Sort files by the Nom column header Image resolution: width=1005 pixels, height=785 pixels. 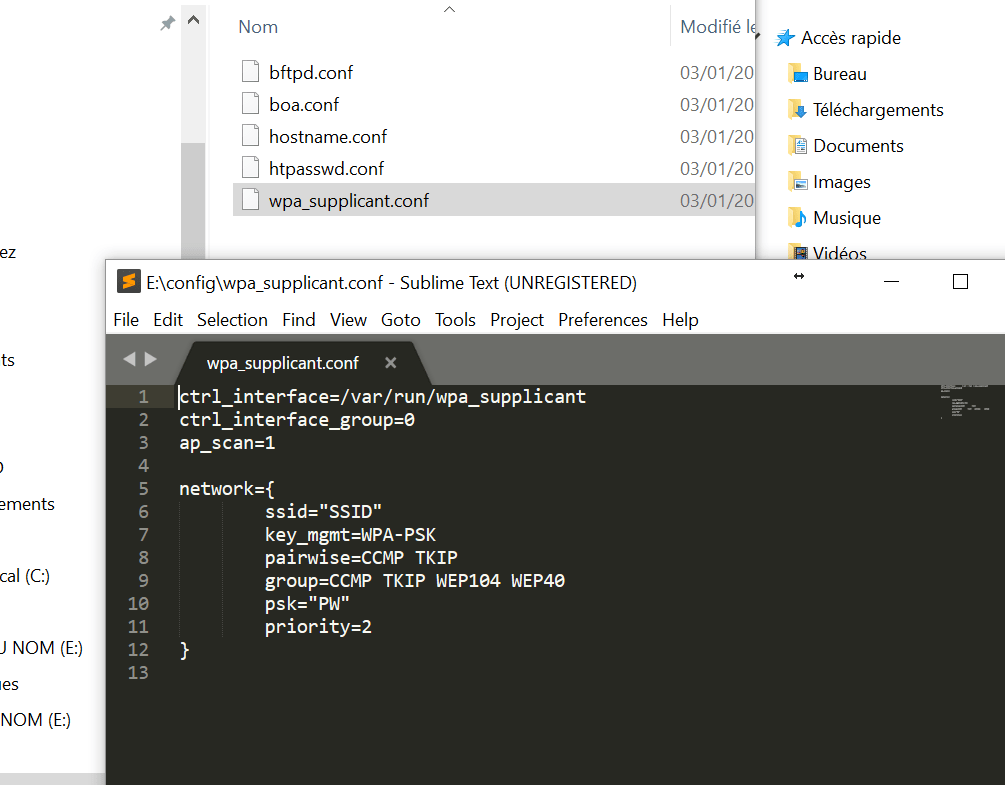pos(258,27)
